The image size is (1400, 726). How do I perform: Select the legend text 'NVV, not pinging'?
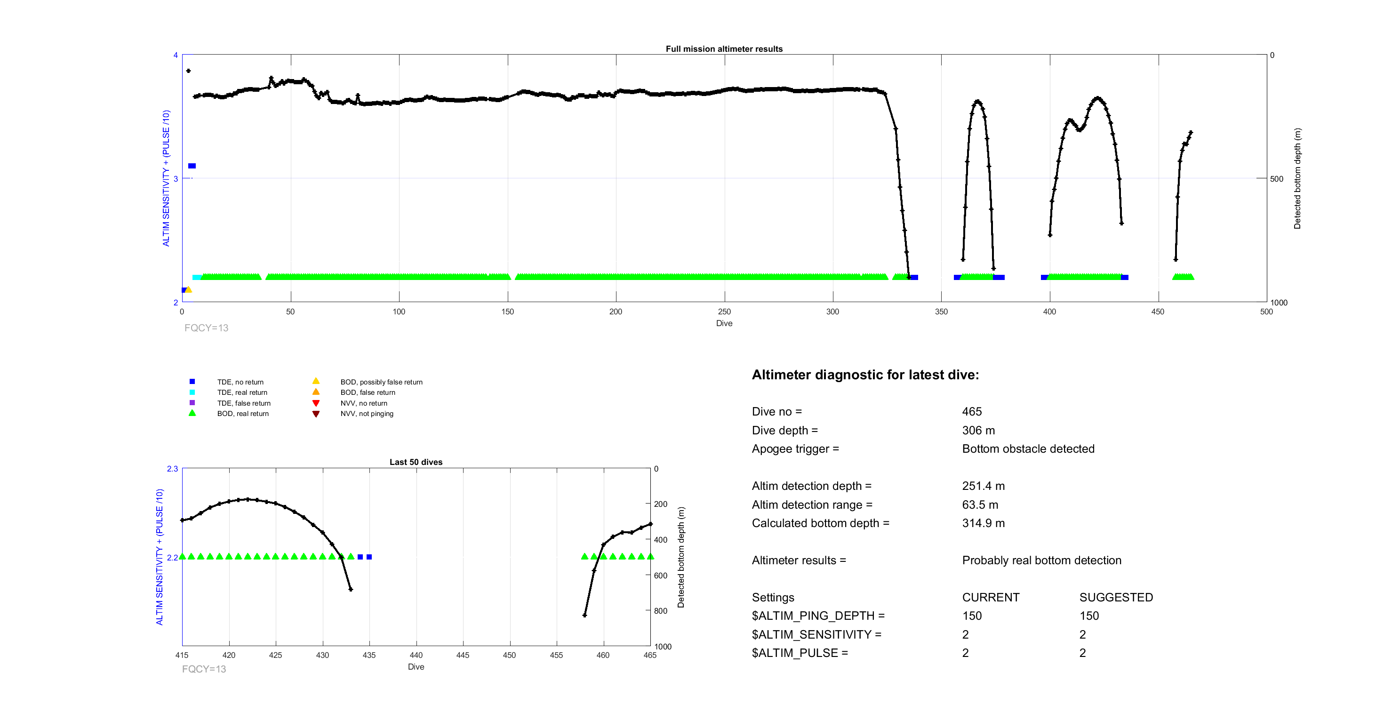pyautogui.click(x=367, y=414)
